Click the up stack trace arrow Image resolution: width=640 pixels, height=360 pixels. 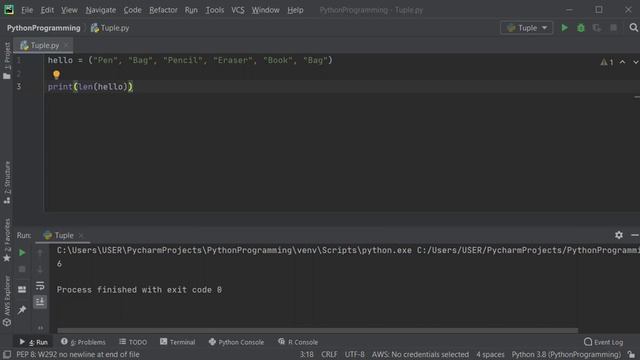[40, 253]
